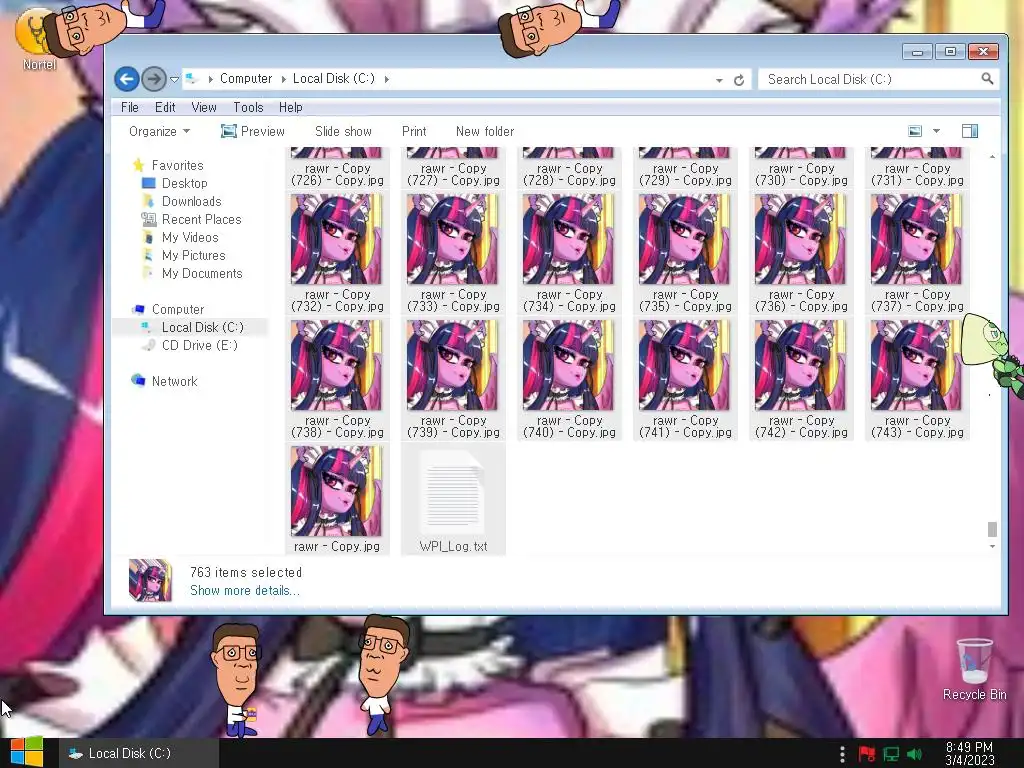Create a New folder
The image size is (1024, 768).
pyautogui.click(x=485, y=131)
